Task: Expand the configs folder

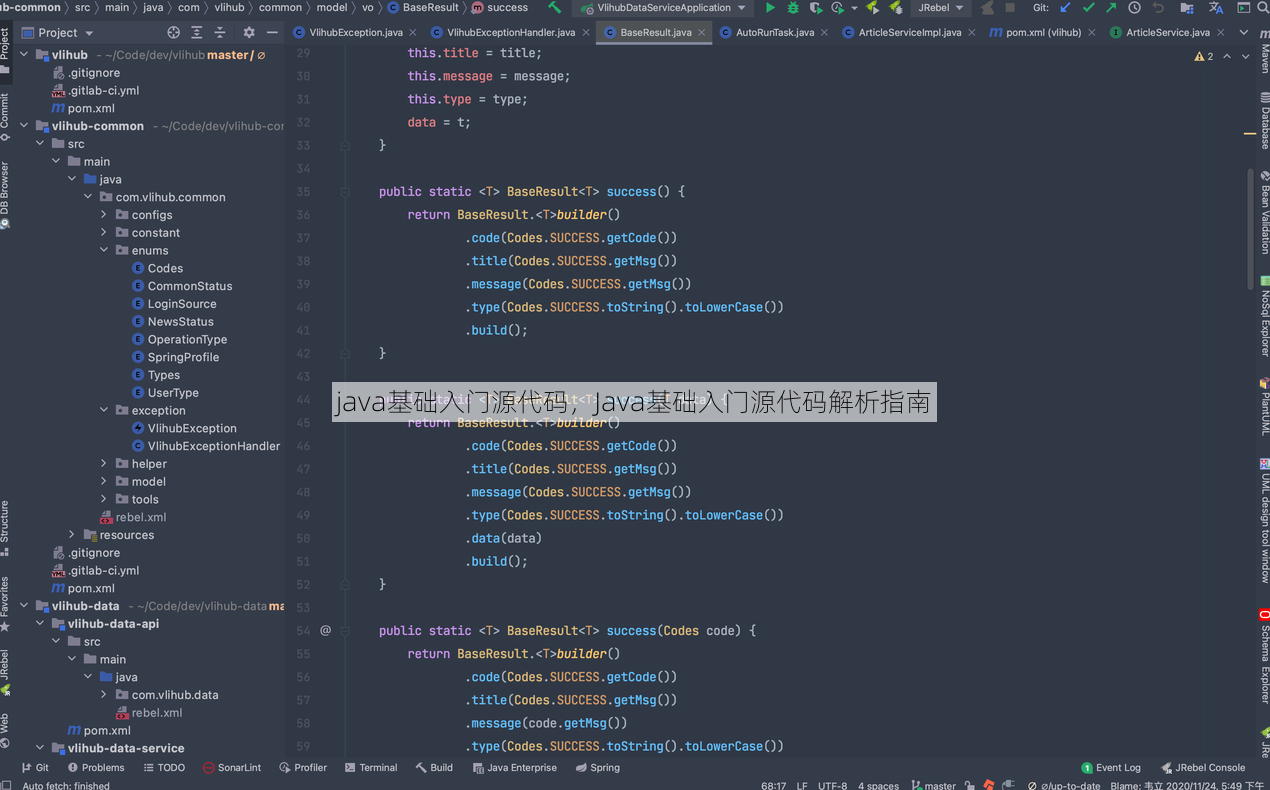Action: [104, 215]
